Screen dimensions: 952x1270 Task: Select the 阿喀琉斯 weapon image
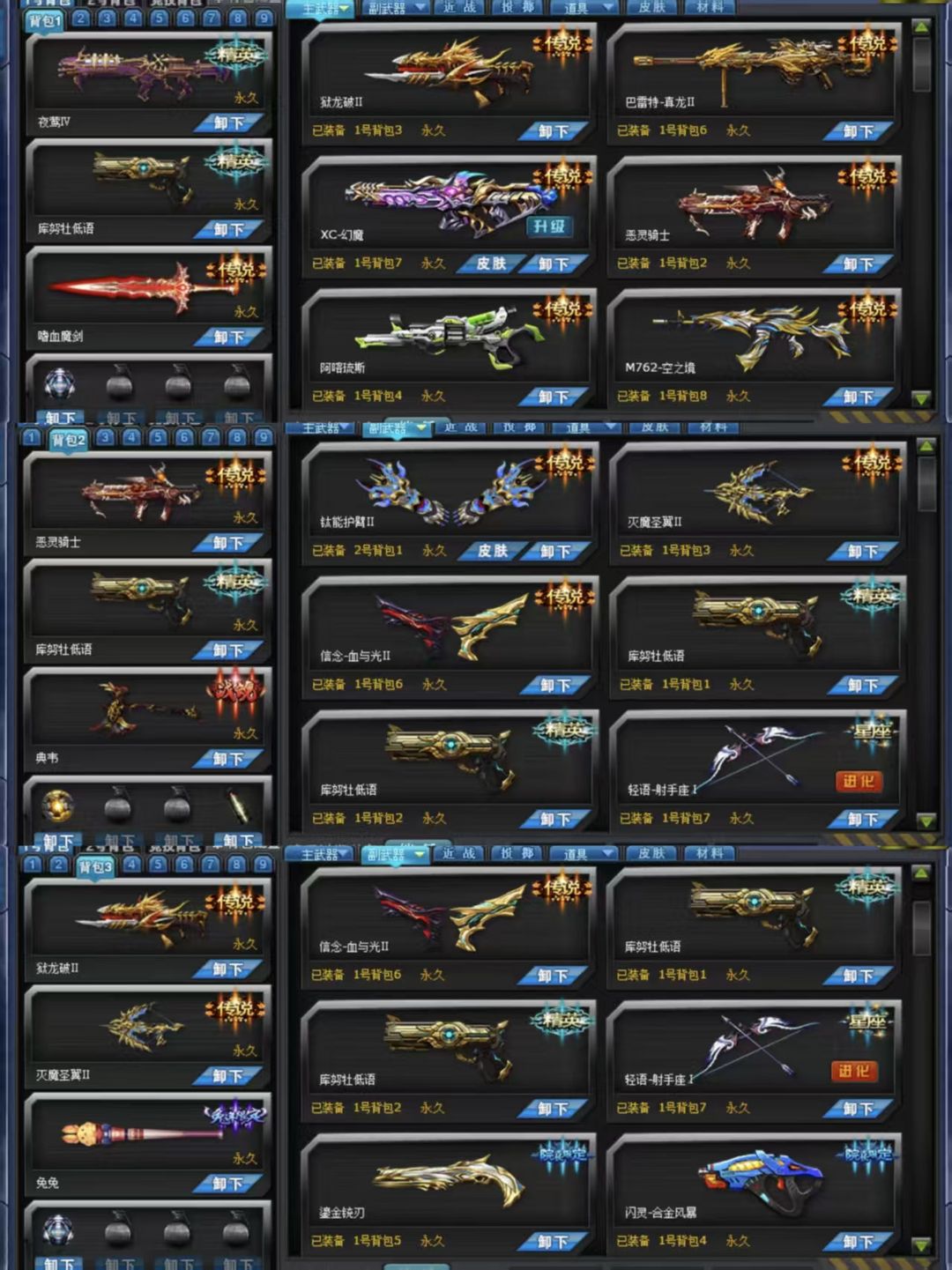click(448, 336)
